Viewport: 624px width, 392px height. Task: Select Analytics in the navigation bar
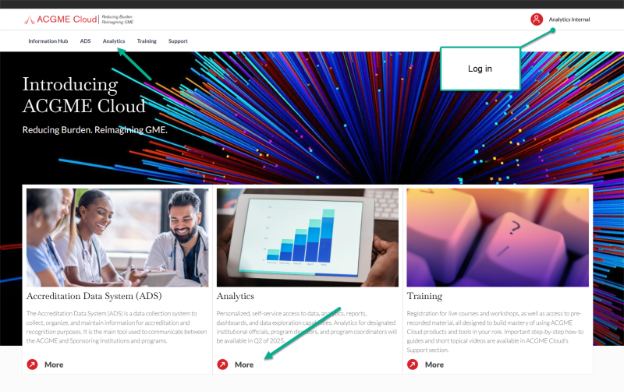114,41
